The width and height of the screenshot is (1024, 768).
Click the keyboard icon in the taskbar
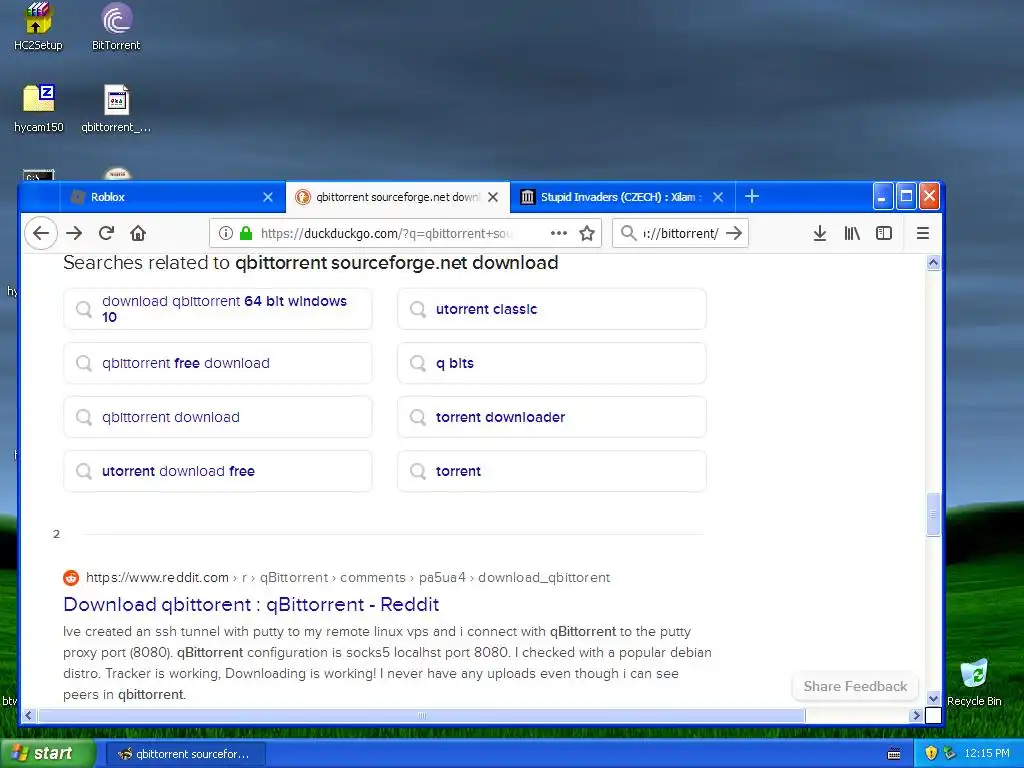(894, 754)
